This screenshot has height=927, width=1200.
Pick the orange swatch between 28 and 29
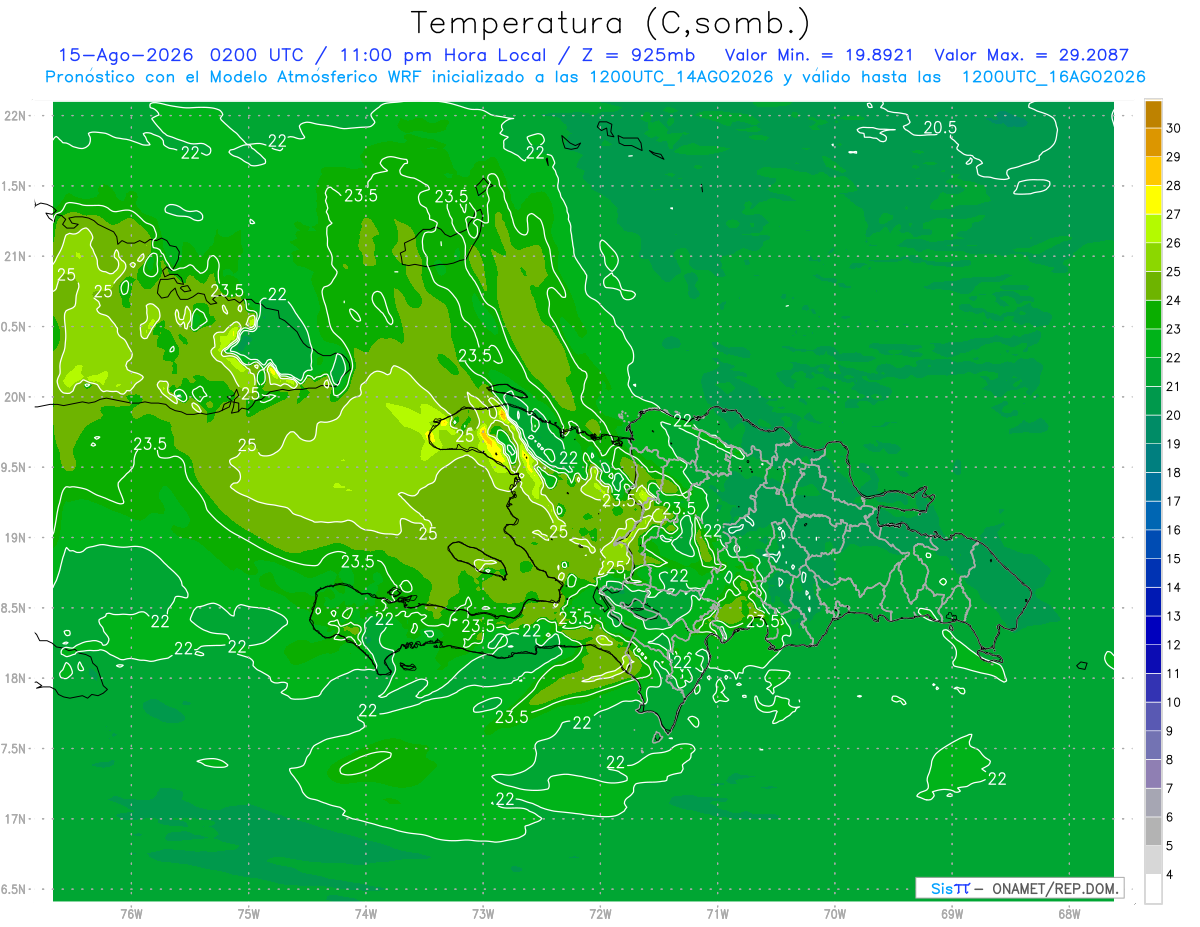click(1153, 171)
